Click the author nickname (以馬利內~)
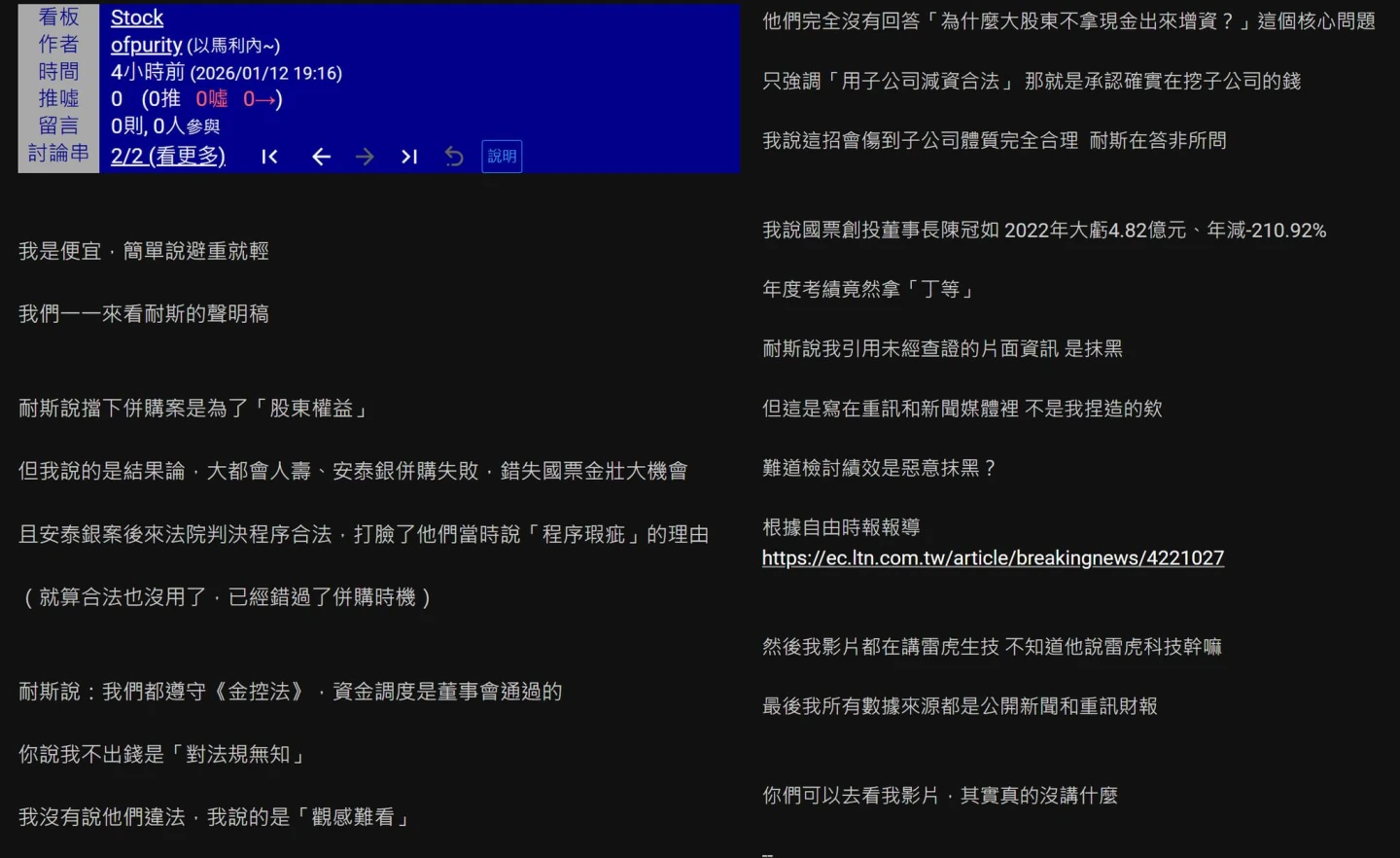Screen dimensions: 1400x858 (x=233, y=46)
